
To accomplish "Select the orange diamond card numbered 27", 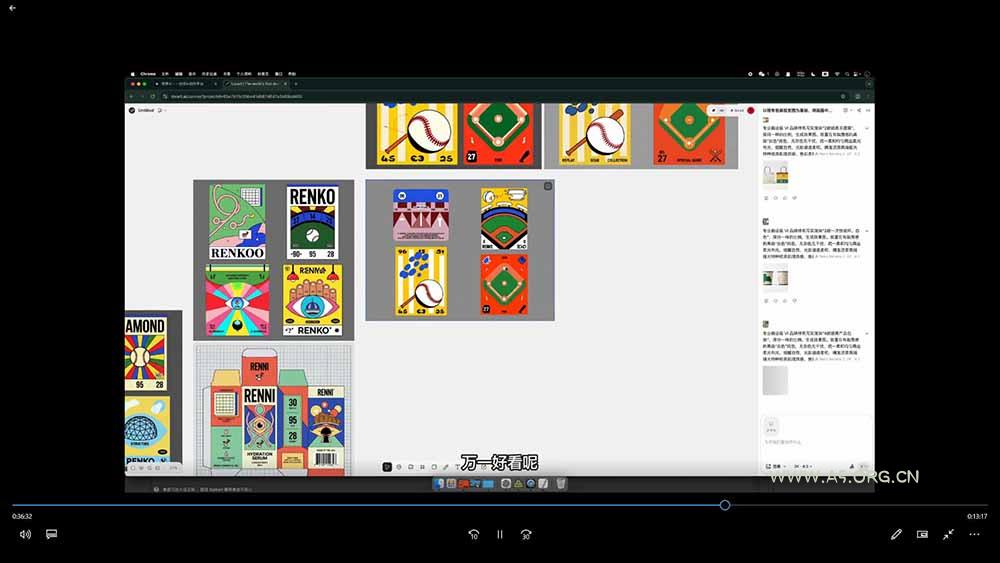I will point(504,284).
